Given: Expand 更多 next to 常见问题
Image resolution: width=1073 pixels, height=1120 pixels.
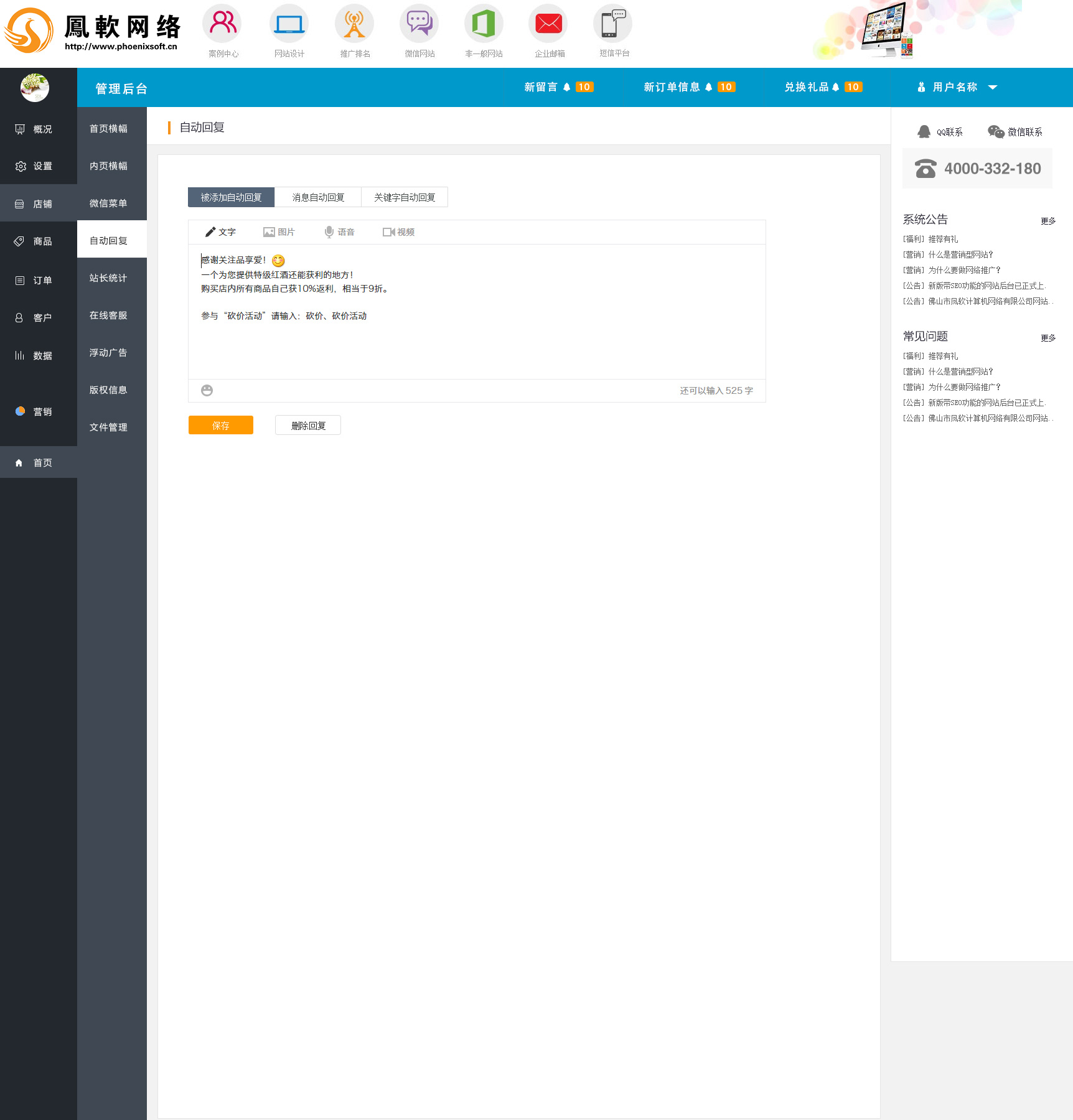Looking at the screenshot, I should point(1048,338).
